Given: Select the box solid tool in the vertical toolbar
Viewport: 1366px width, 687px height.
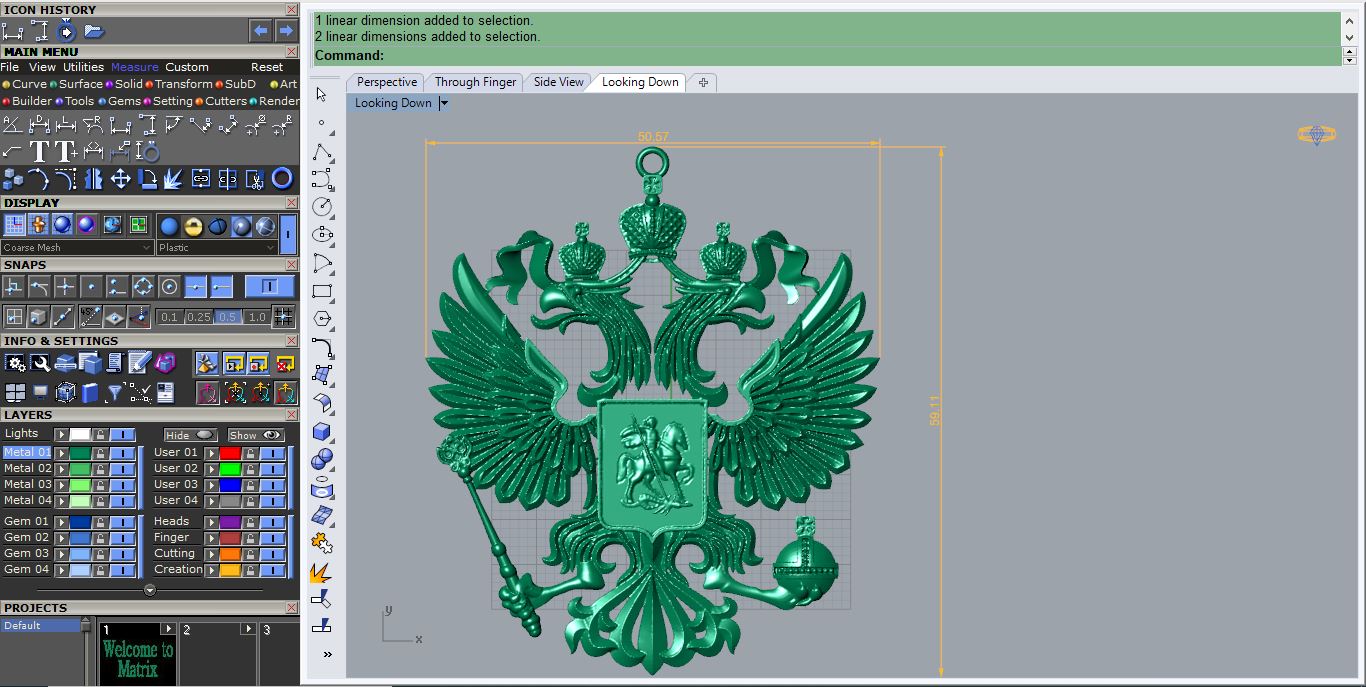Looking at the screenshot, I should (x=322, y=431).
